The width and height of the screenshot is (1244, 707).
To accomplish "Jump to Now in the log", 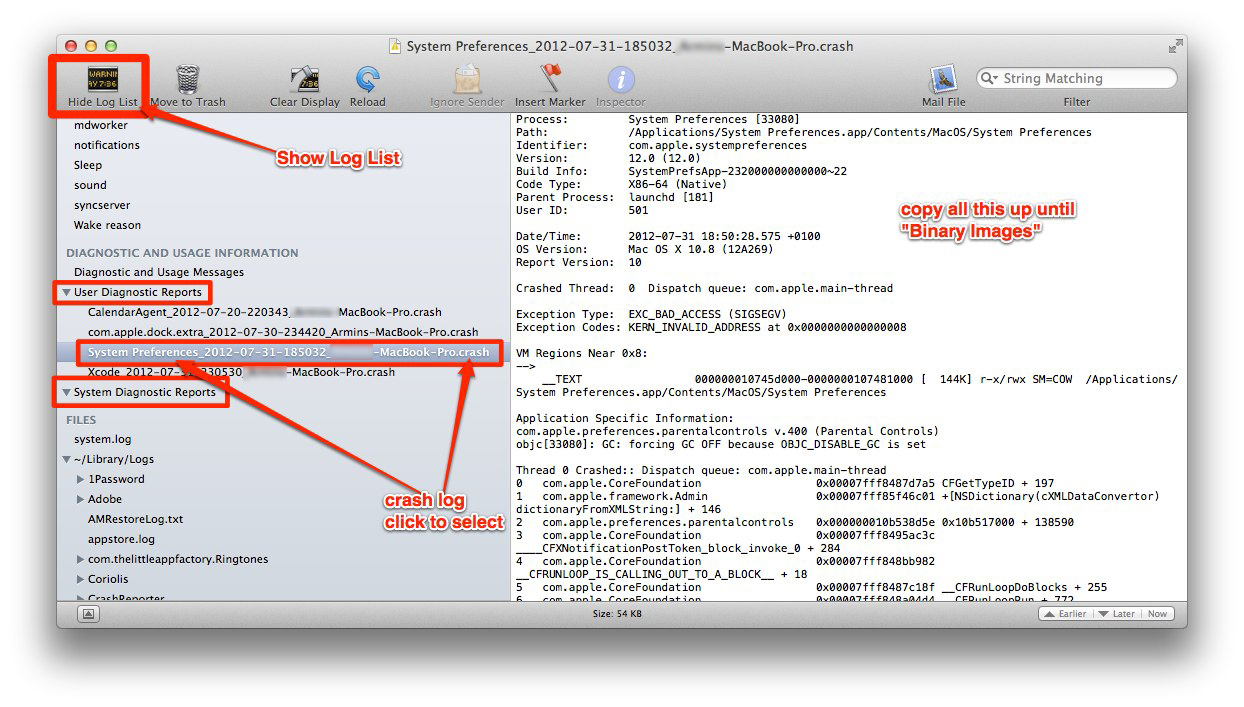I will (1157, 614).
